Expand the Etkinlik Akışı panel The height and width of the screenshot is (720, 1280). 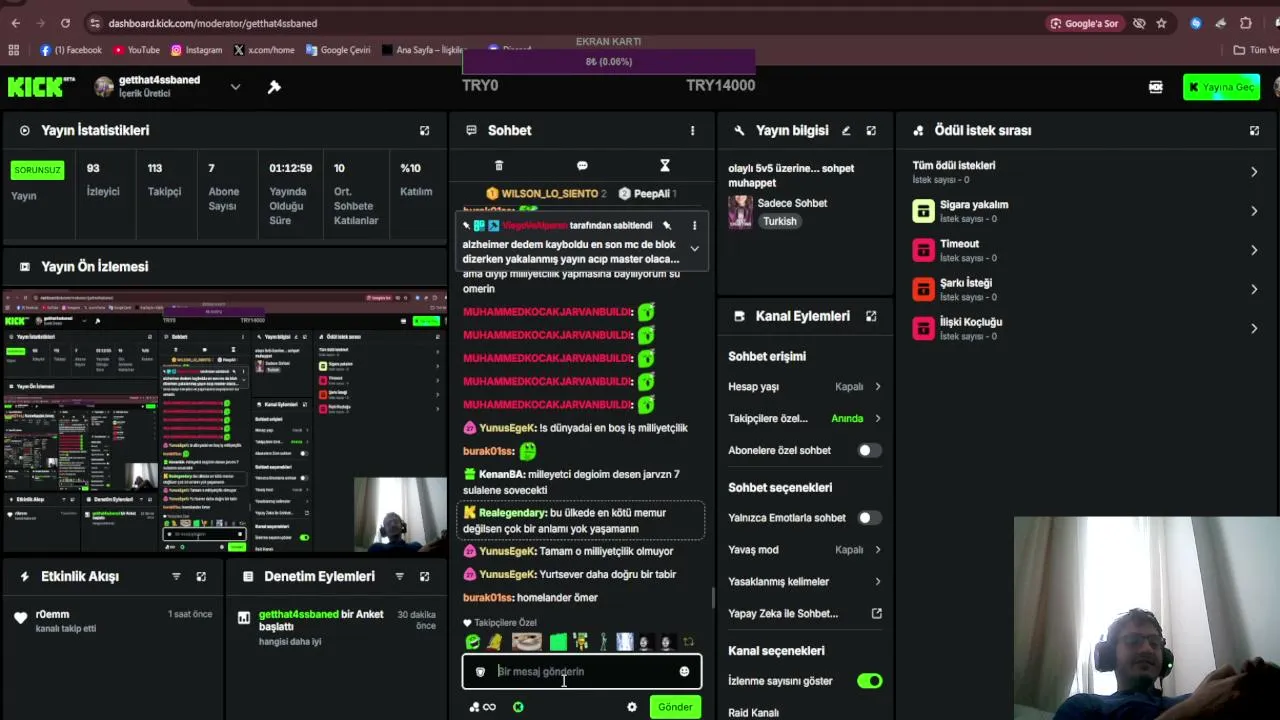[x=201, y=577]
